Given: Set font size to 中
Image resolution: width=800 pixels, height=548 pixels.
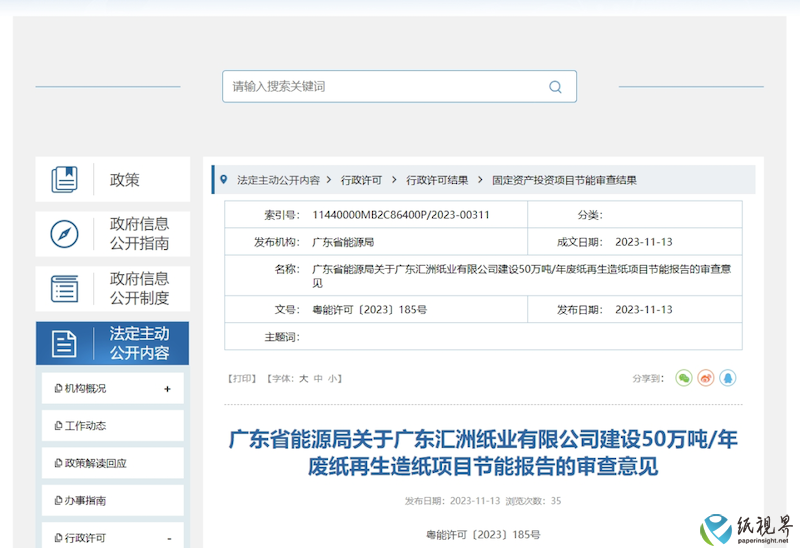Looking at the screenshot, I should [x=318, y=379].
